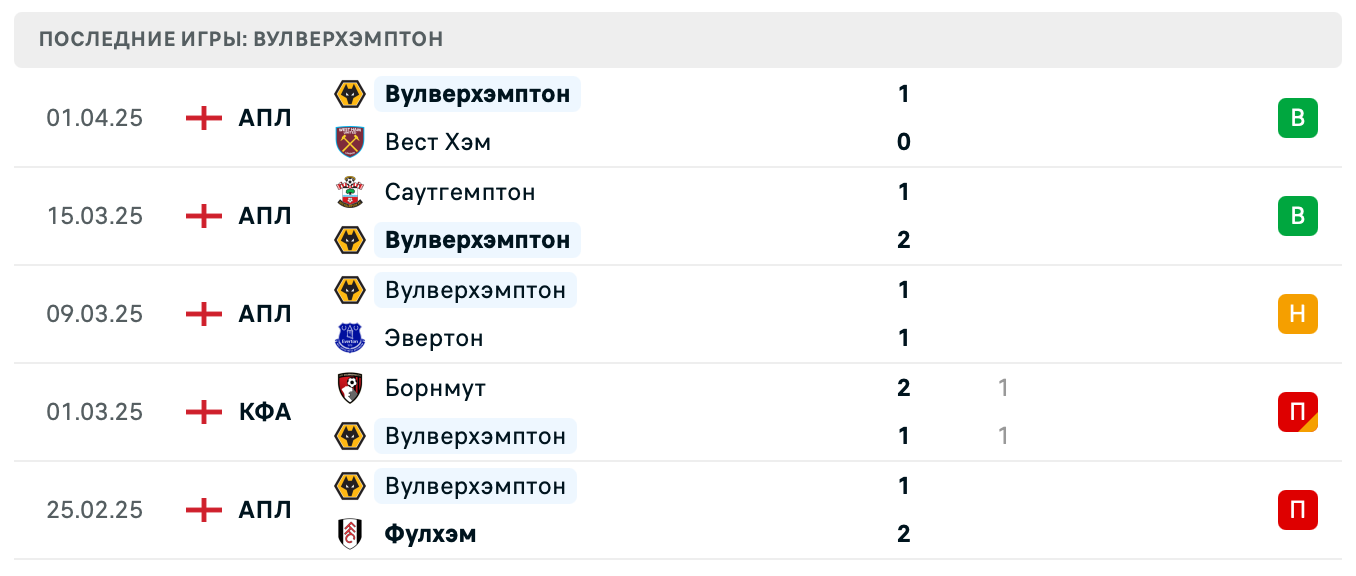Click the АПЛ label in the 09.03.25 row
The width and height of the screenshot is (1356, 576).
(264, 314)
